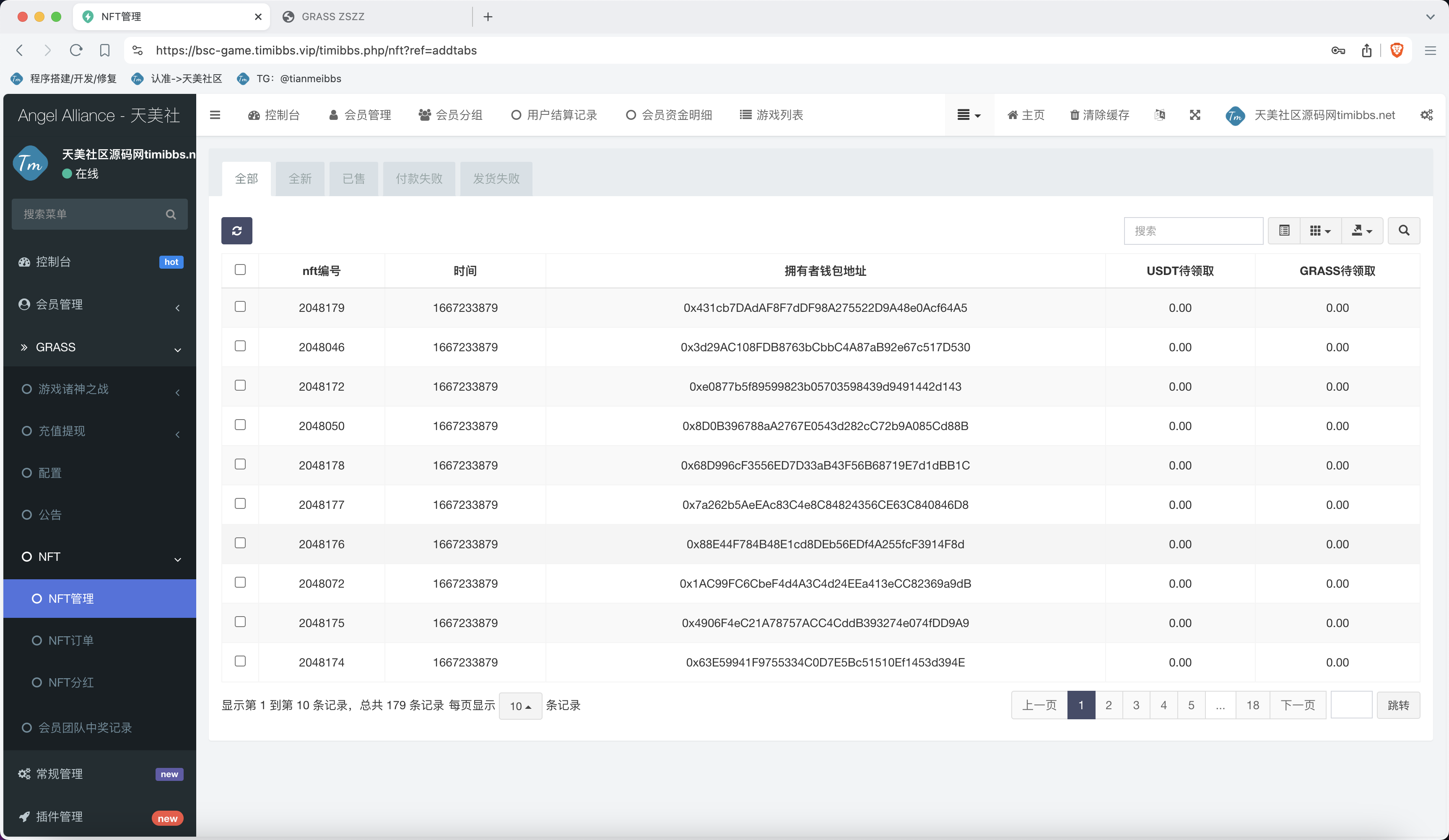This screenshot has width=1449, height=840.
Task: Open the page size 10 dropdown
Action: coord(520,706)
